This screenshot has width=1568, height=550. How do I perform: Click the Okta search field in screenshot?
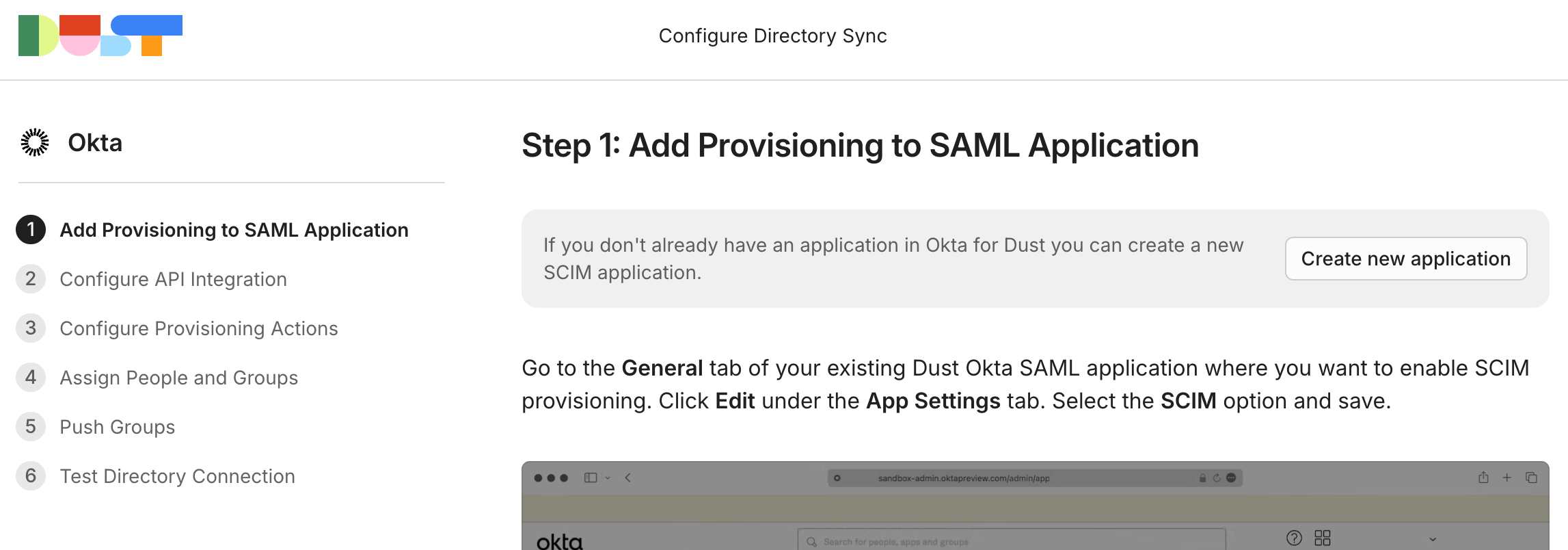tap(1012, 541)
